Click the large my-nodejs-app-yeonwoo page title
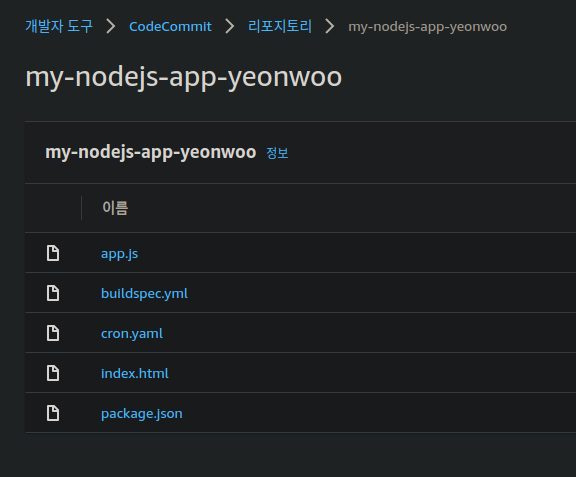 (x=183, y=78)
